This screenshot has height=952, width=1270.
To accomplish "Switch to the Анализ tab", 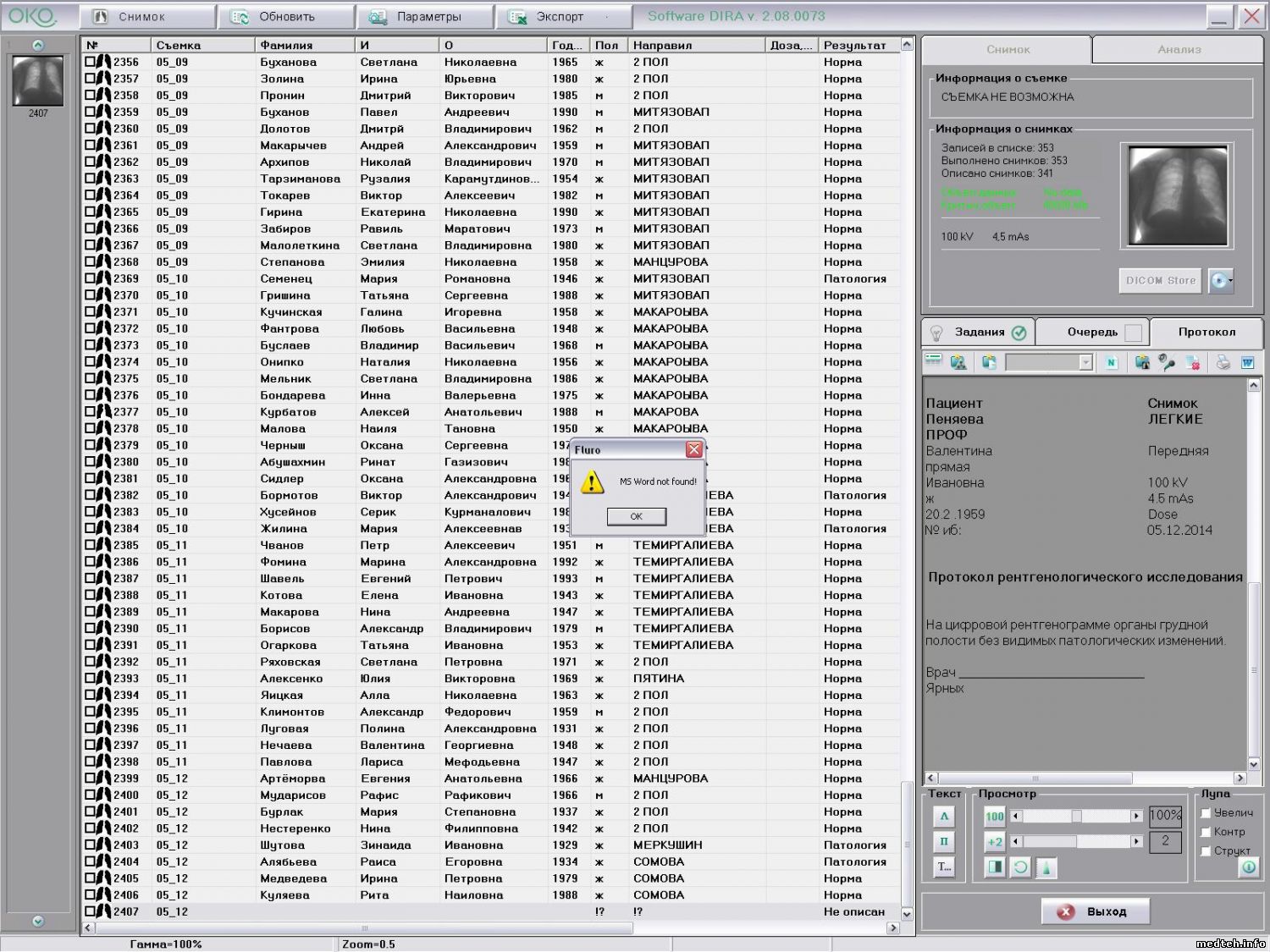I will pyautogui.click(x=1179, y=49).
